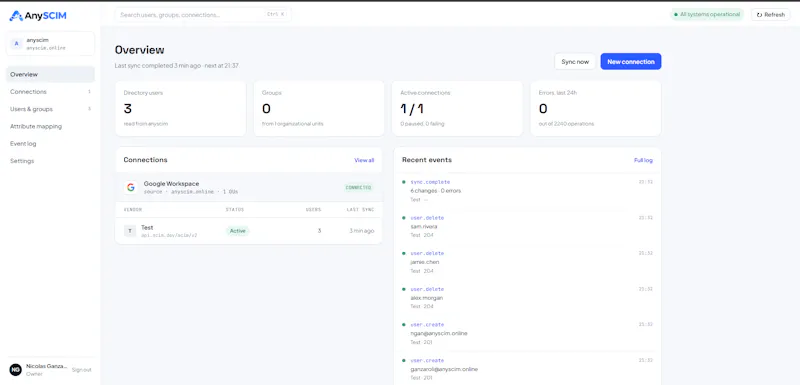Screen dimensions: 800x385
Task: Click the anyscim organization avatar icon
Action: point(16,44)
